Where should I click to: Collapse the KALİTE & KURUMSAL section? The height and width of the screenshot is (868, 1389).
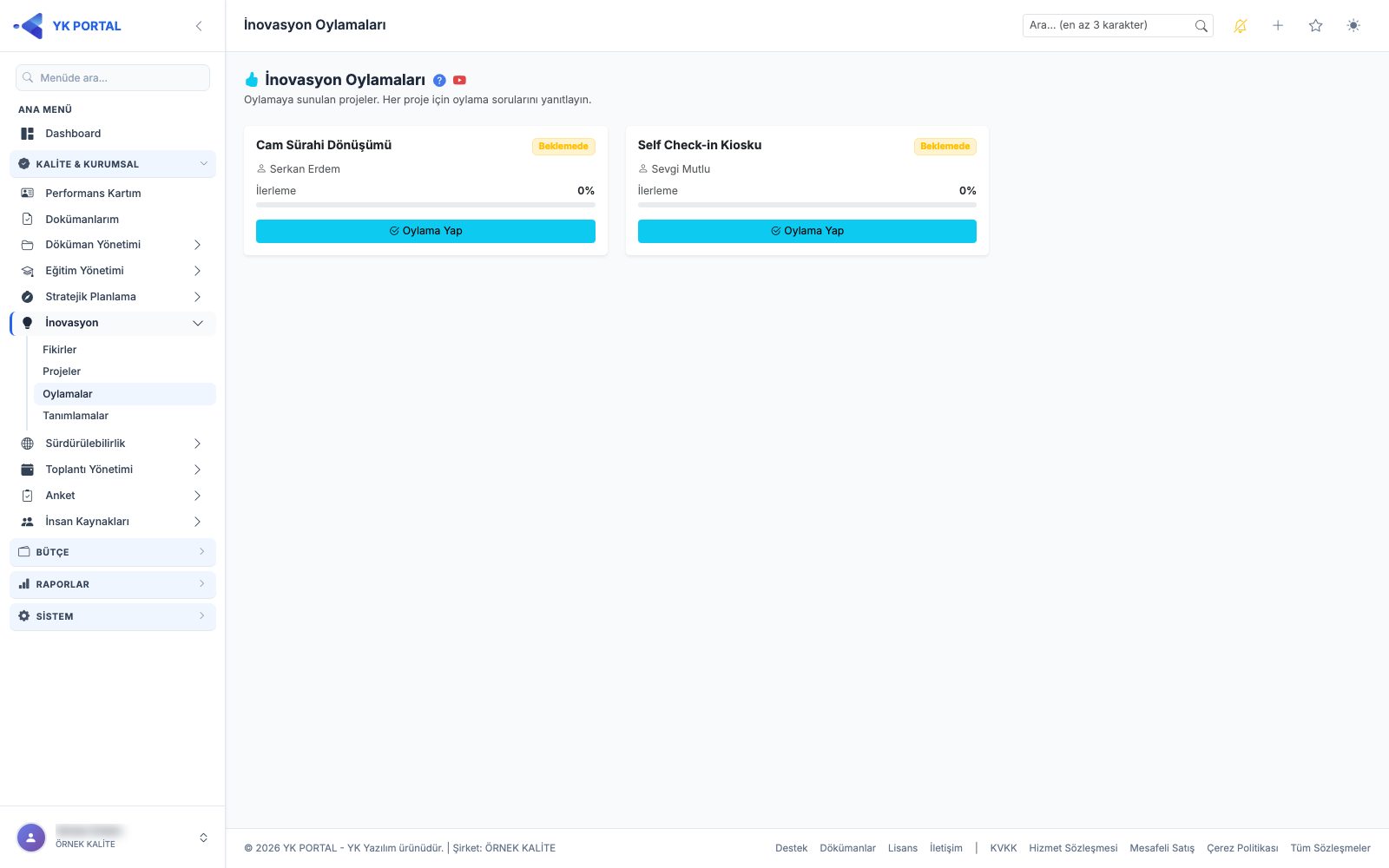coord(113,164)
